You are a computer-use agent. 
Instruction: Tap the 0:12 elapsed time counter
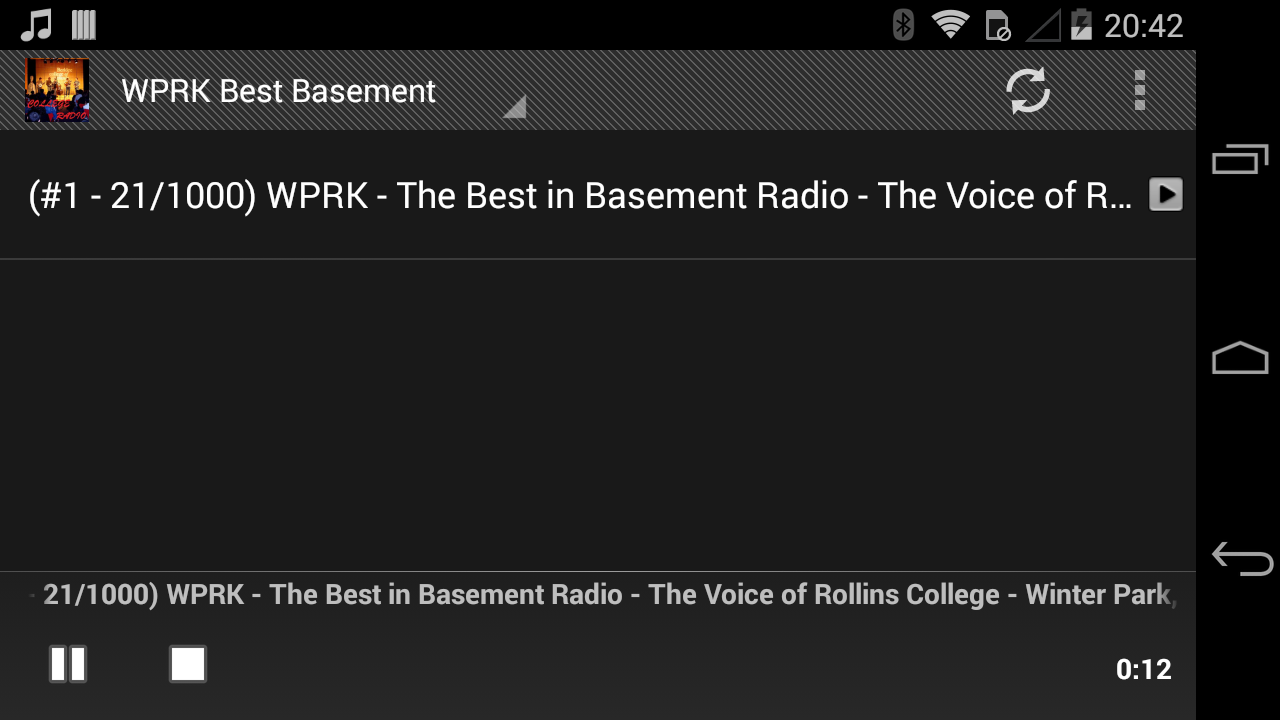(x=1143, y=669)
